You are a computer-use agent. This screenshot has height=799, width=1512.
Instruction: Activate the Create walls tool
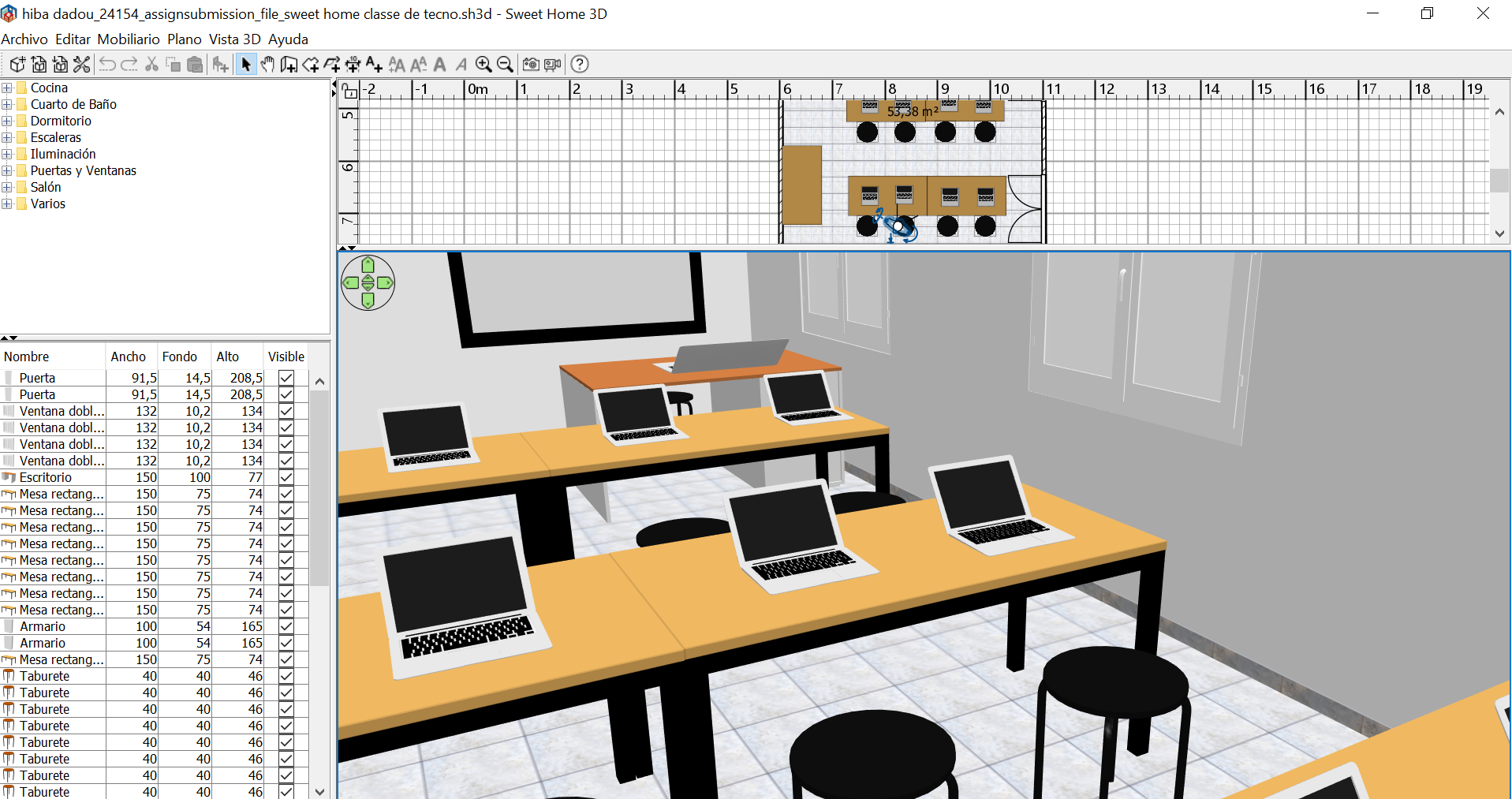coord(289,65)
